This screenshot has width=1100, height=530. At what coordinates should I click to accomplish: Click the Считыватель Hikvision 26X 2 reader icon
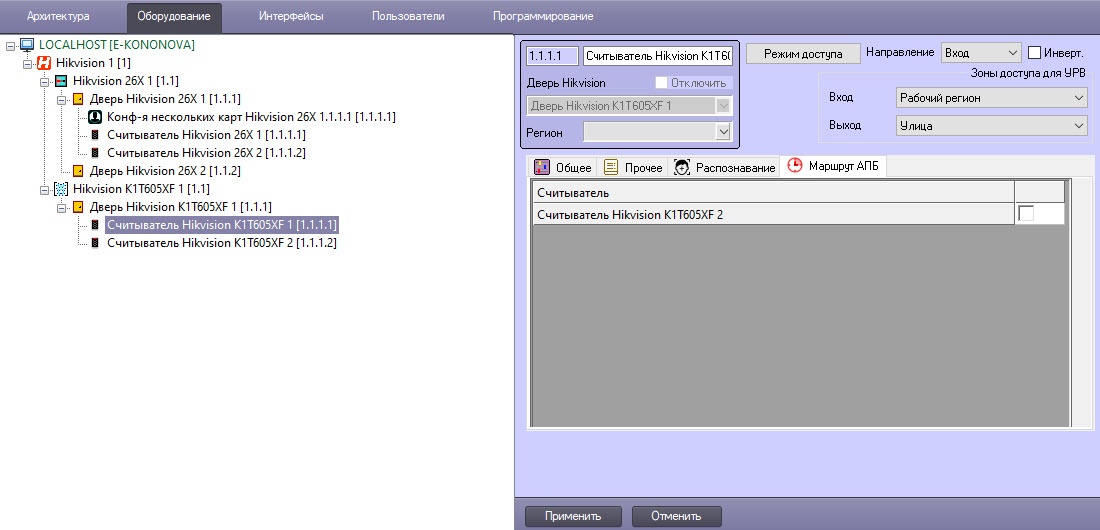coord(96,153)
